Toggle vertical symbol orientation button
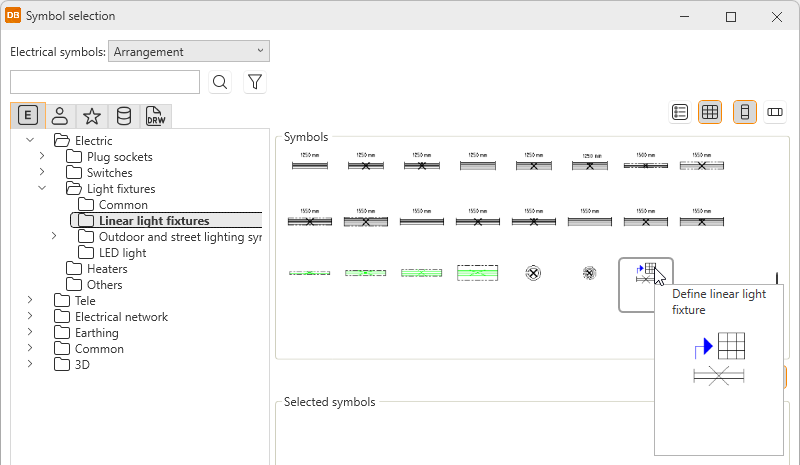800x465 pixels. pyautogui.click(x=744, y=112)
